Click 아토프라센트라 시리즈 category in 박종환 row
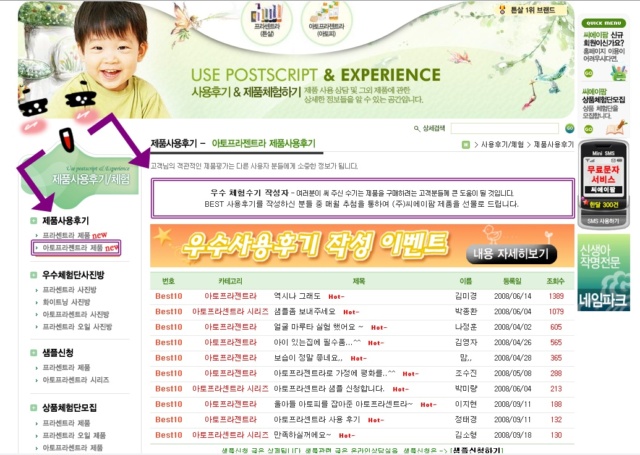This screenshot has width=640, height=455. tap(230, 312)
